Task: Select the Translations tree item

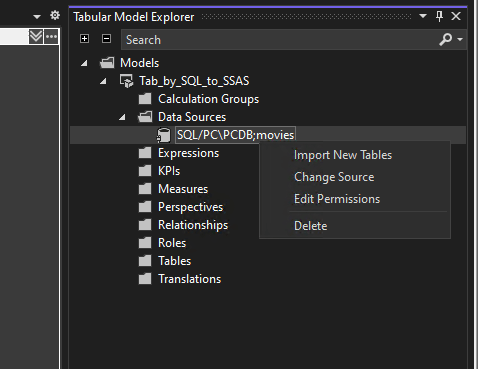Action: tap(189, 279)
